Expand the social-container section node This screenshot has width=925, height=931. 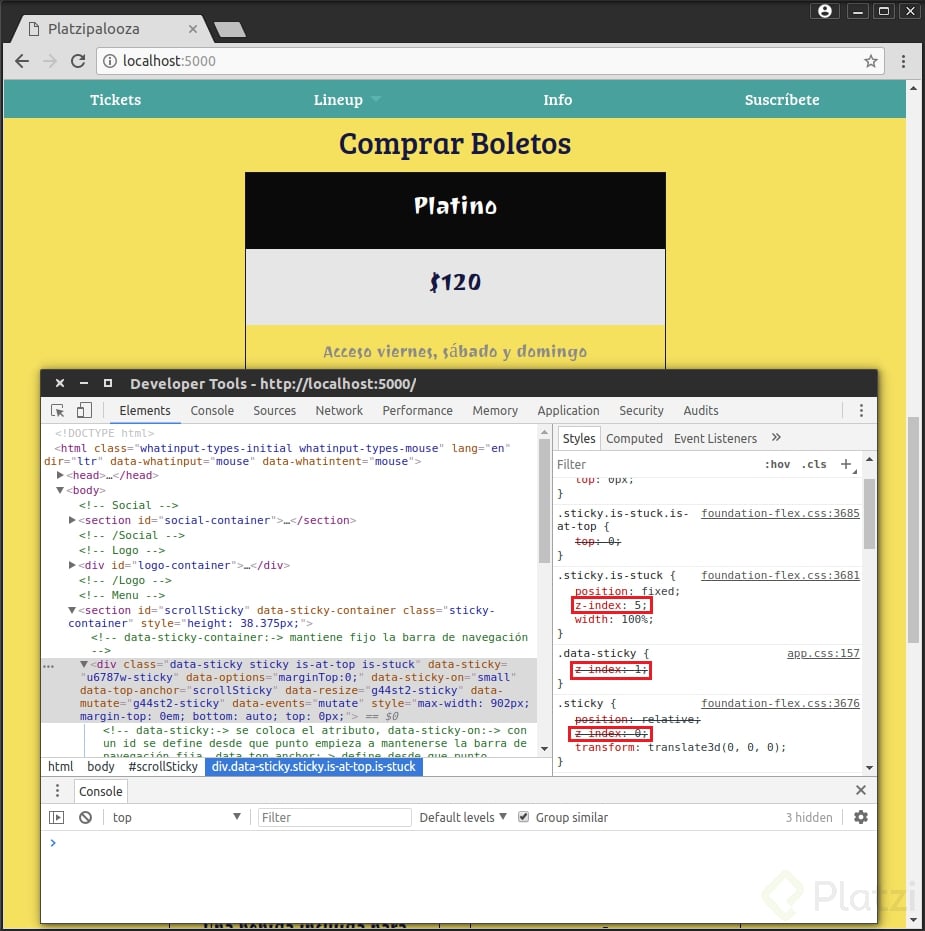tap(72, 520)
